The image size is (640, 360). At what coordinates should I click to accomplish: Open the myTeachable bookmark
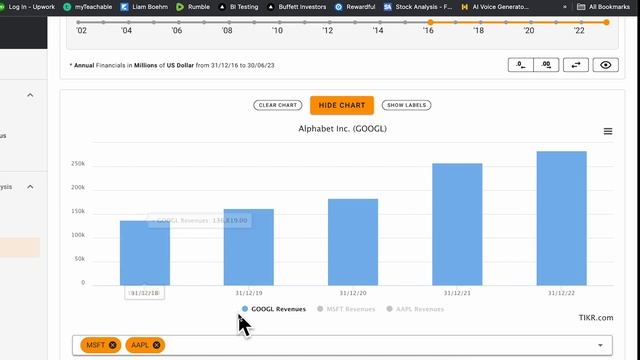[88, 7]
